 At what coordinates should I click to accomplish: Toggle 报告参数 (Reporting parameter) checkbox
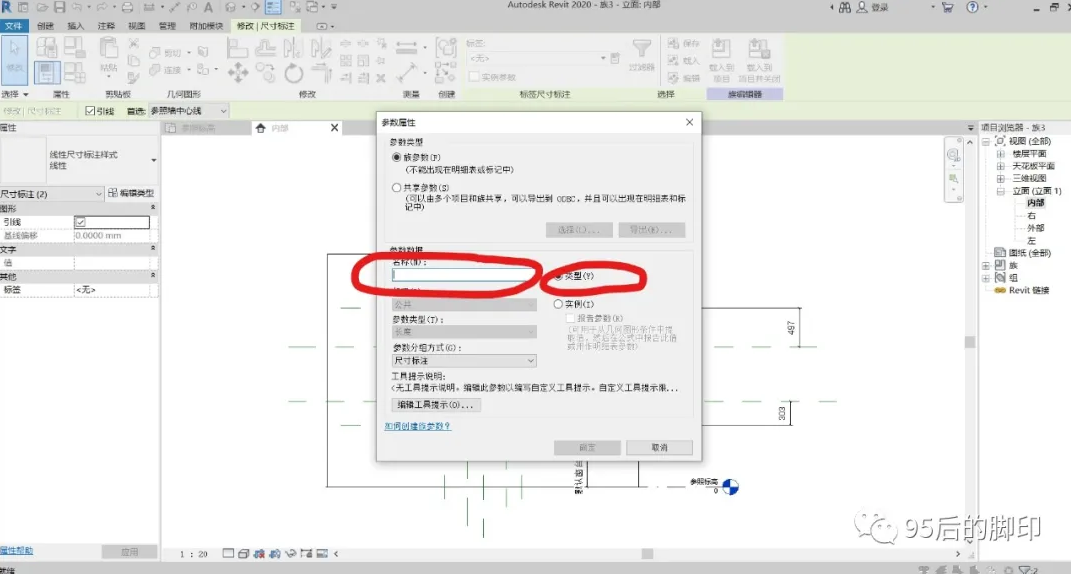[570, 318]
